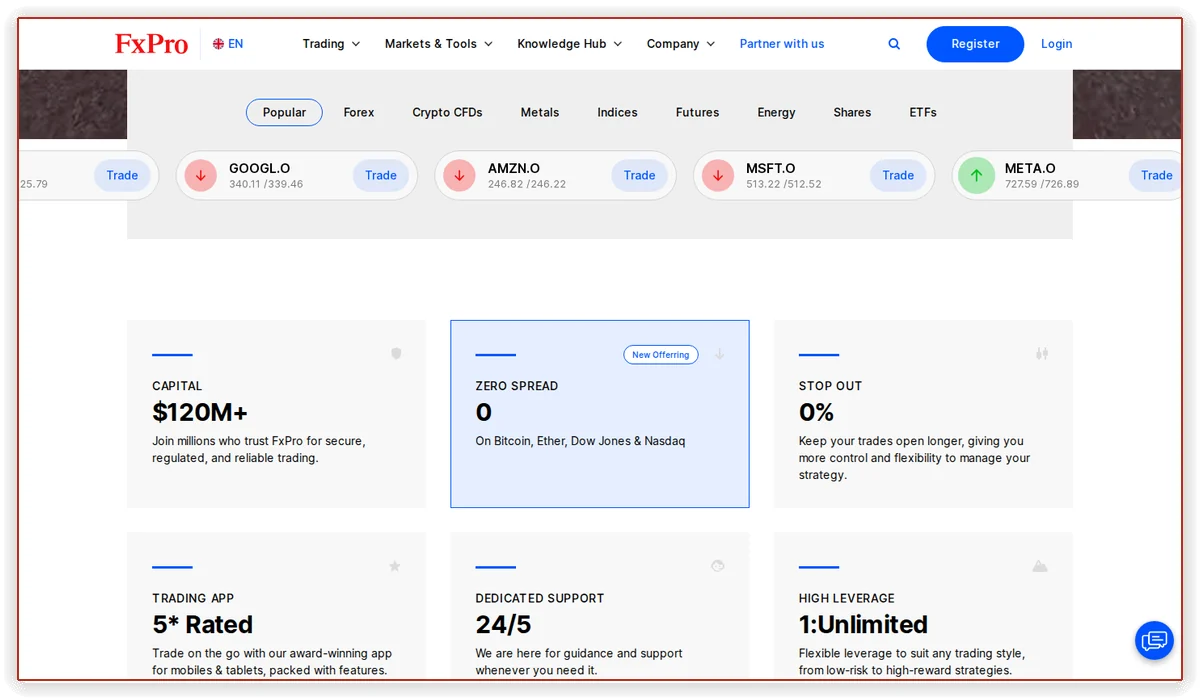This screenshot has width=1200, height=698.
Task: Open the EN language selector
Action: (x=228, y=44)
